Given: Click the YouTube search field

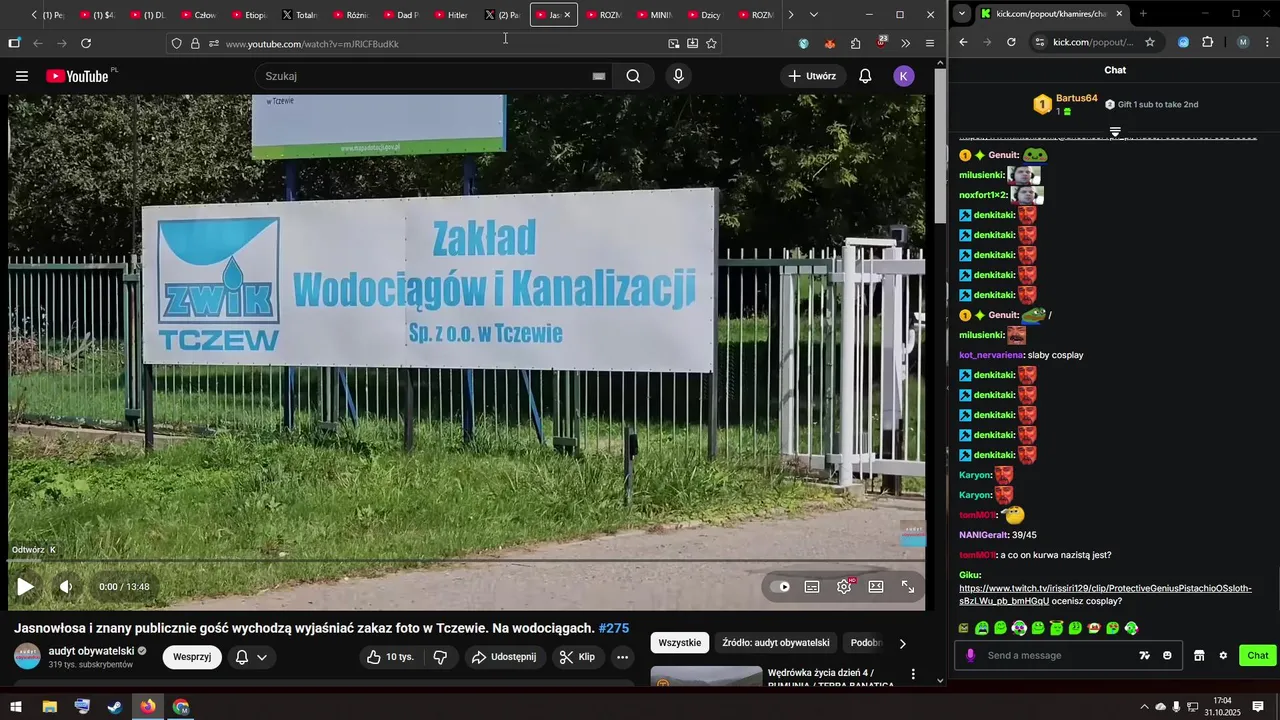Looking at the screenshot, I should [425, 76].
